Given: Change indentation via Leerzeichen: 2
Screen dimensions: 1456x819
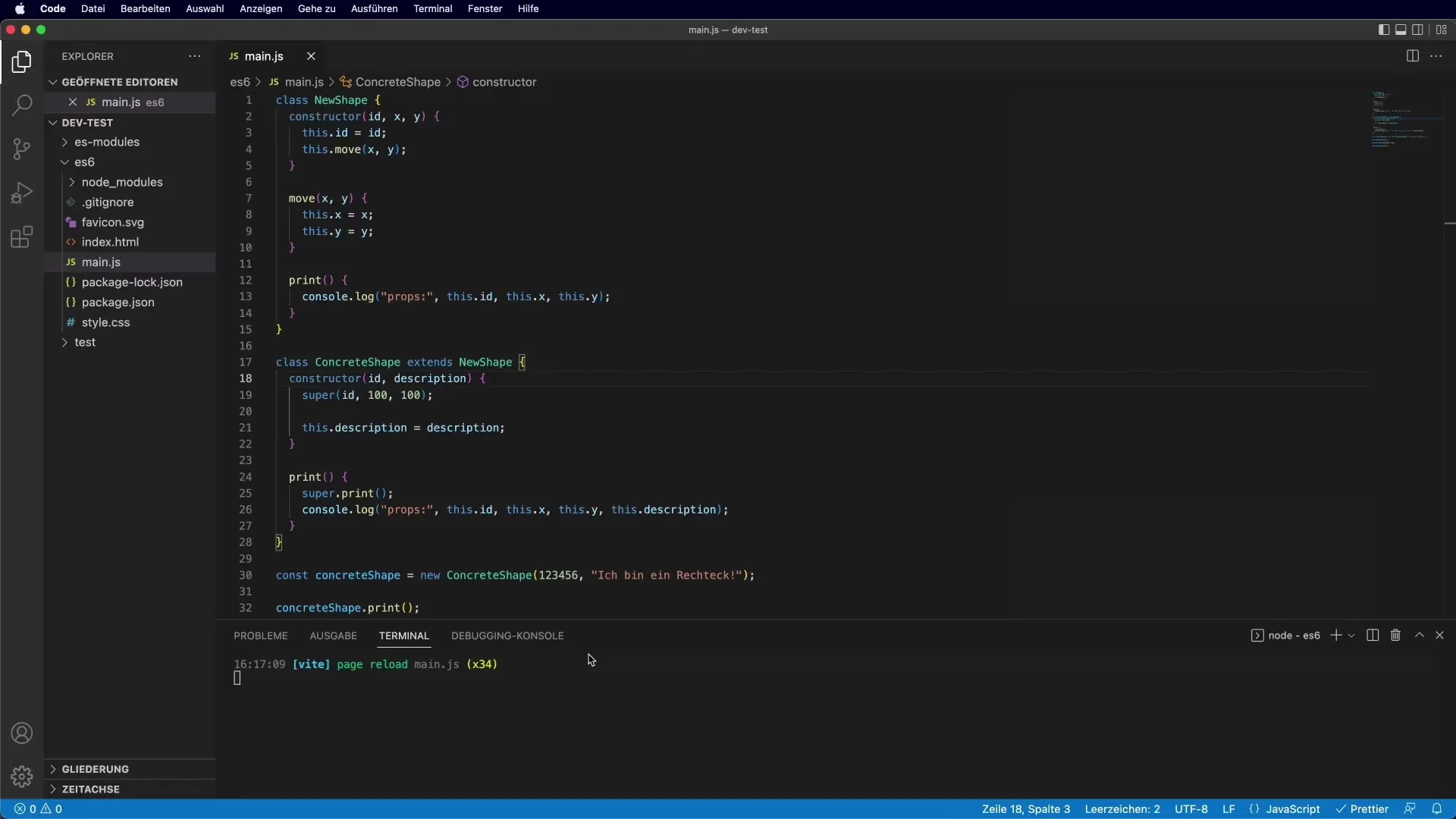Looking at the screenshot, I should pos(1122,809).
